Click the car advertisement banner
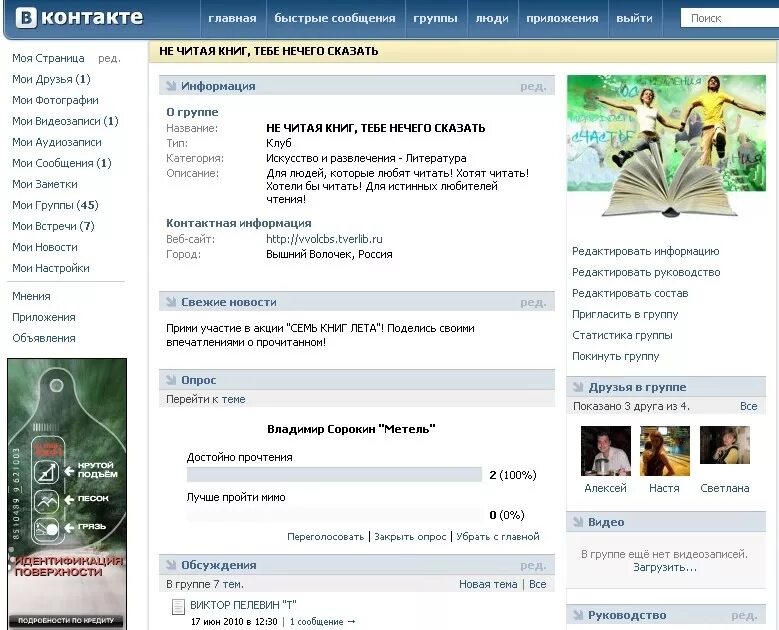Image resolution: width=779 pixels, height=630 pixels. coord(67,494)
